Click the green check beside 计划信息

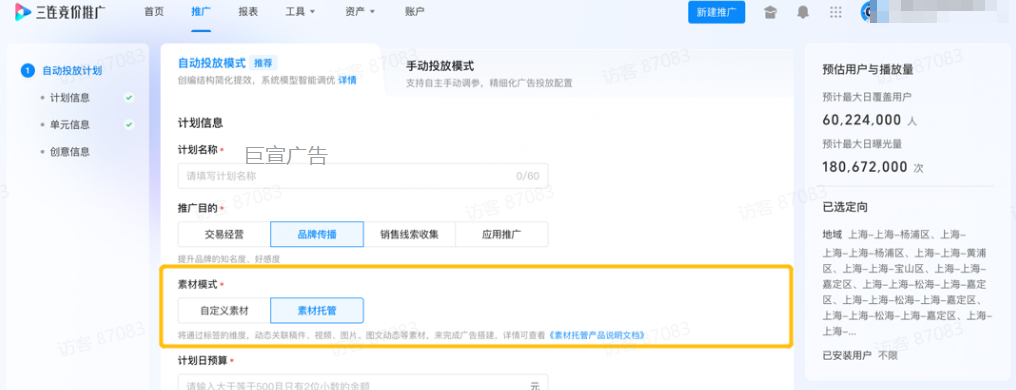[129, 98]
